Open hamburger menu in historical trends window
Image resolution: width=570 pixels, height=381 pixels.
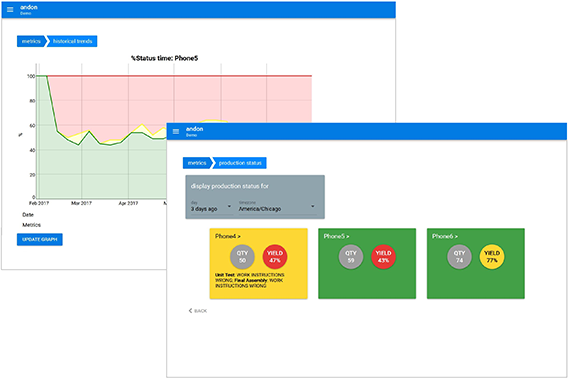pos(10,9)
